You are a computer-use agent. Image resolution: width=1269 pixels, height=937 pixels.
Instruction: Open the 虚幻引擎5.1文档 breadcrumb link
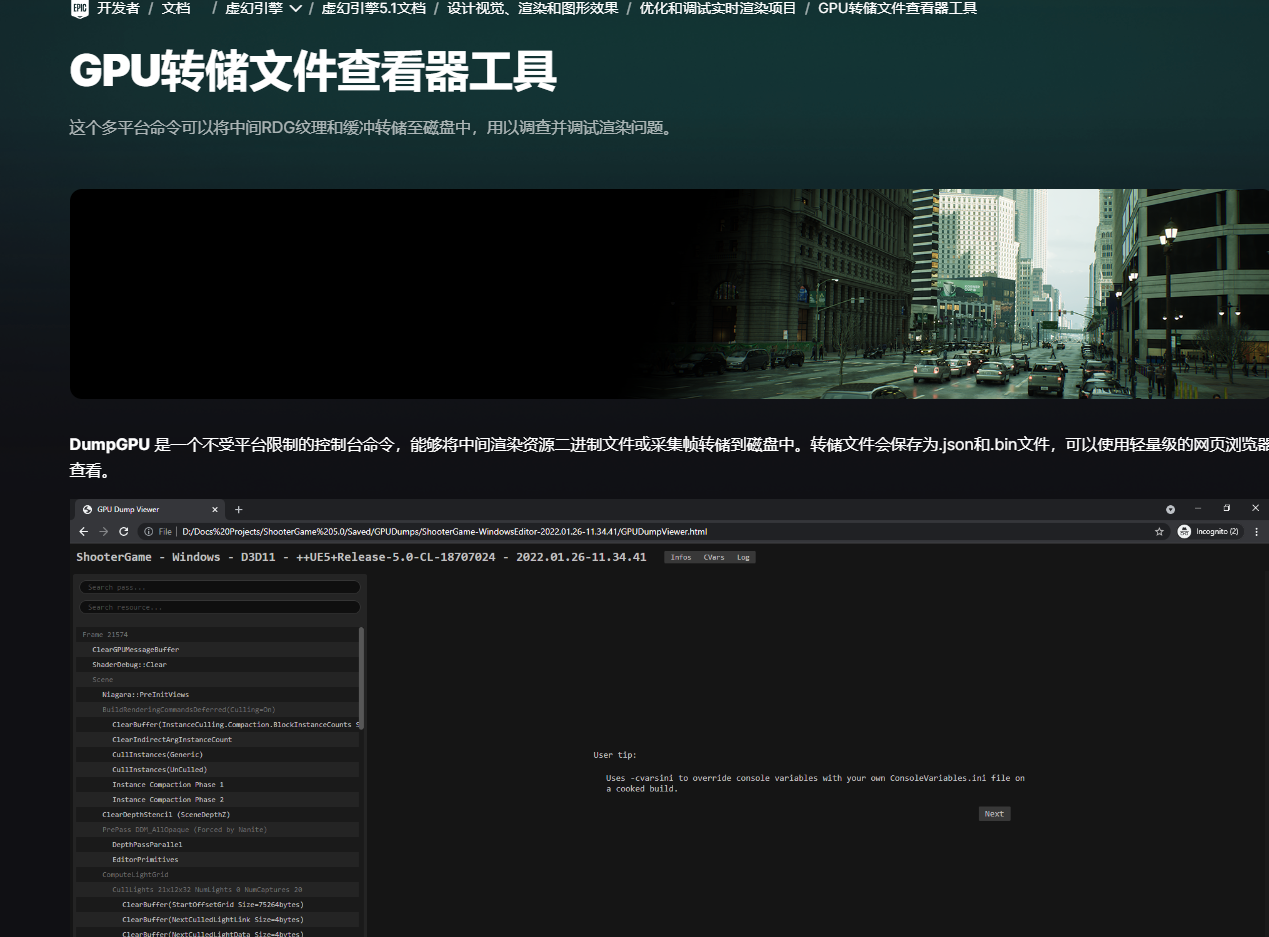tap(373, 8)
